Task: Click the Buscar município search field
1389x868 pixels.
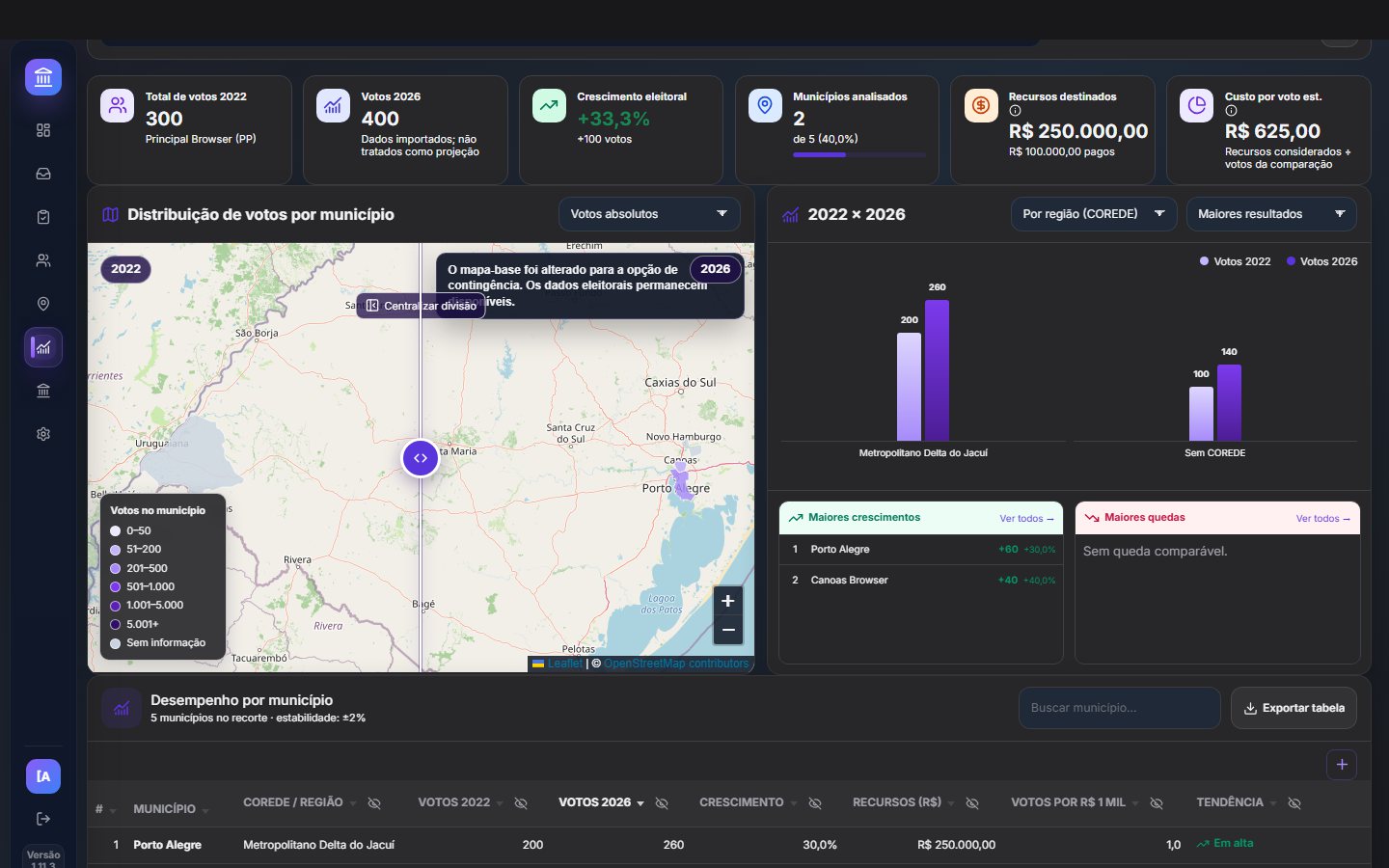Action: click(x=1120, y=708)
